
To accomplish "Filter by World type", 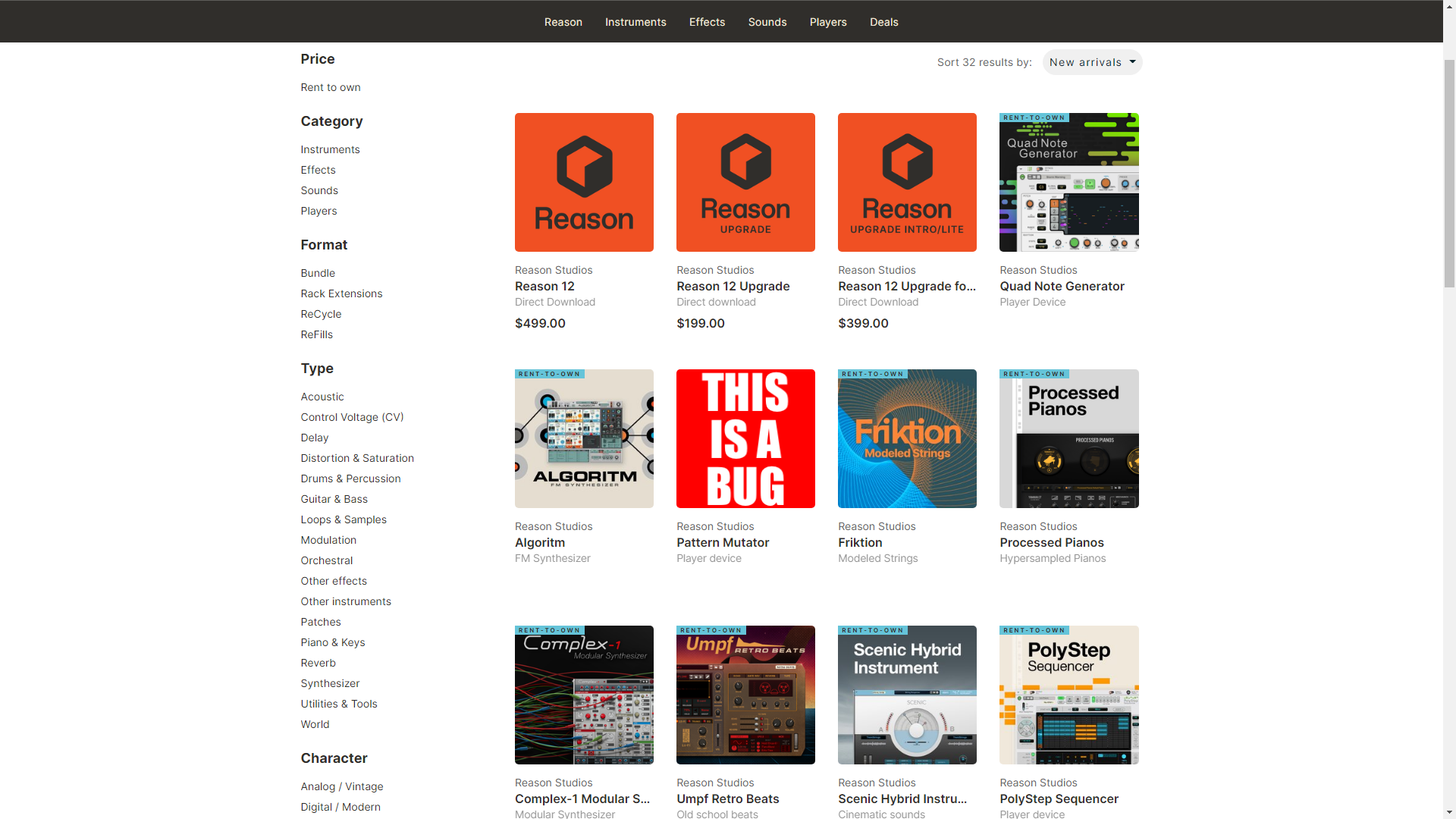I will pyautogui.click(x=315, y=724).
